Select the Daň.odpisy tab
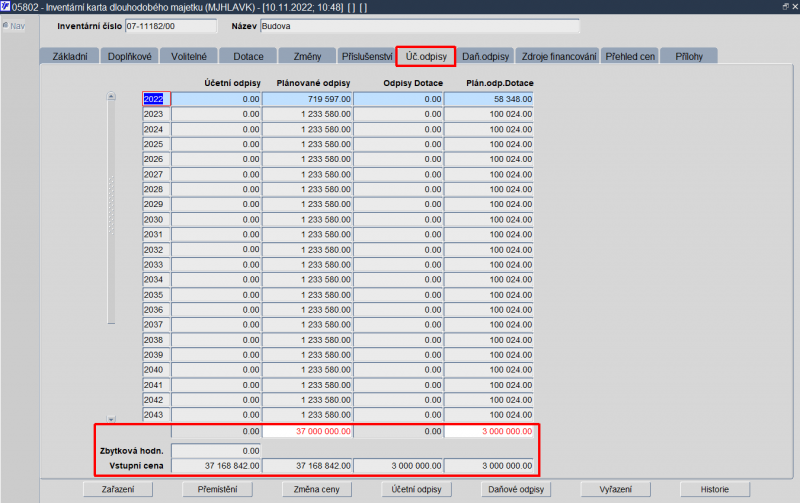This screenshot has height=503, width=800. click(486, 56)
